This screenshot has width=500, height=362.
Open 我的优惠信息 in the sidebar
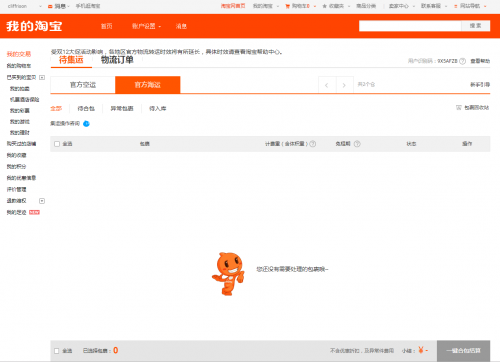[x=21, y=178]
